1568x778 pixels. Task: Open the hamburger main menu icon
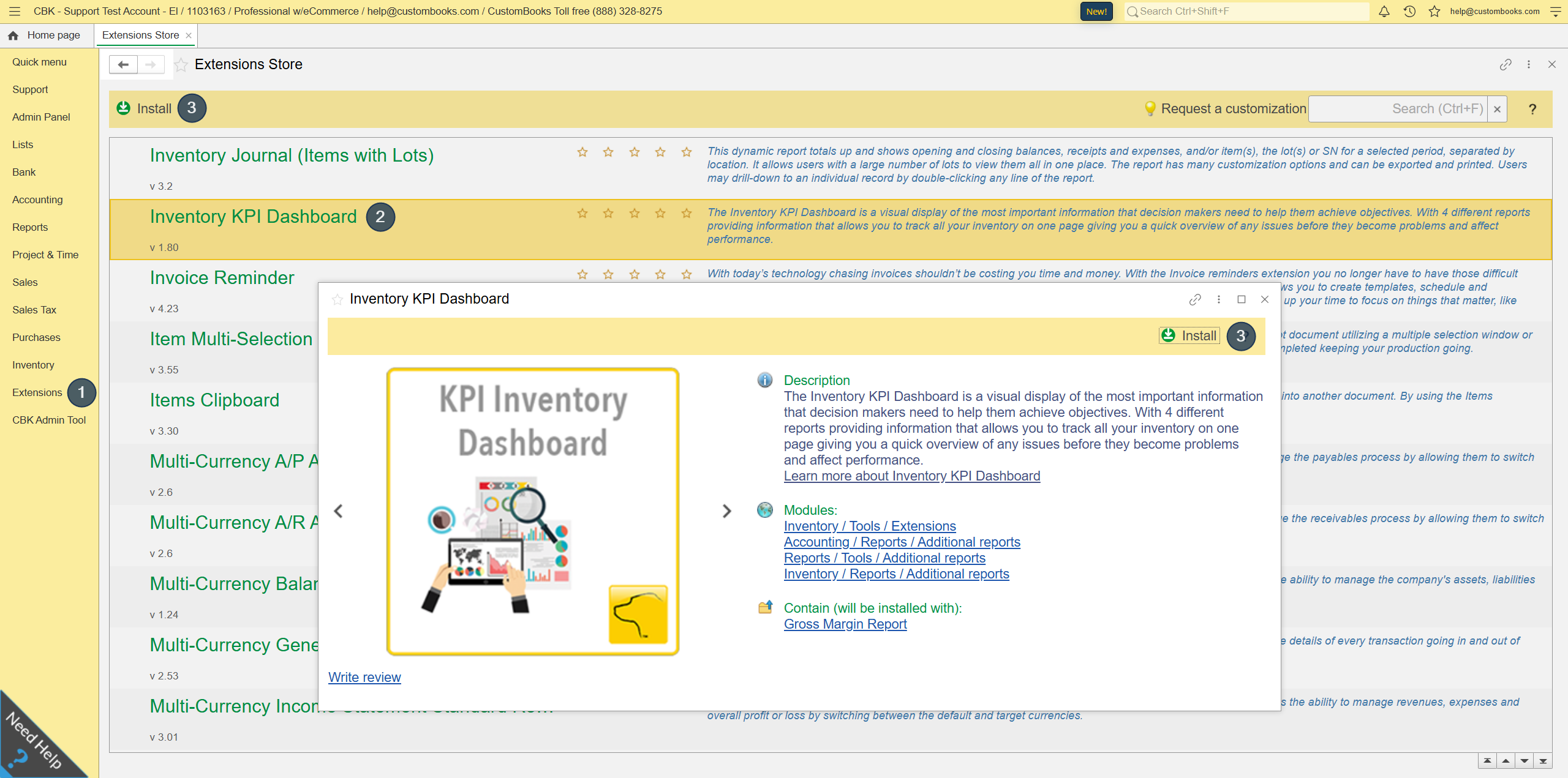[15, 11]
